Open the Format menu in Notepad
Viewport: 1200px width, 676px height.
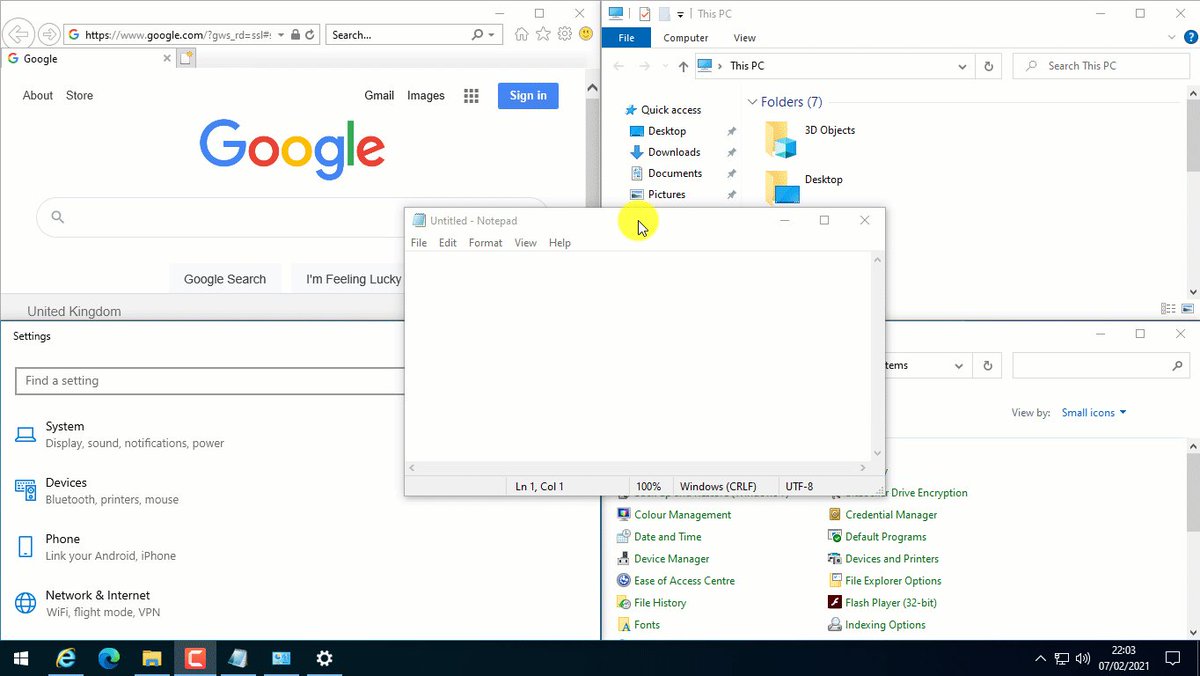click(485, 243)
